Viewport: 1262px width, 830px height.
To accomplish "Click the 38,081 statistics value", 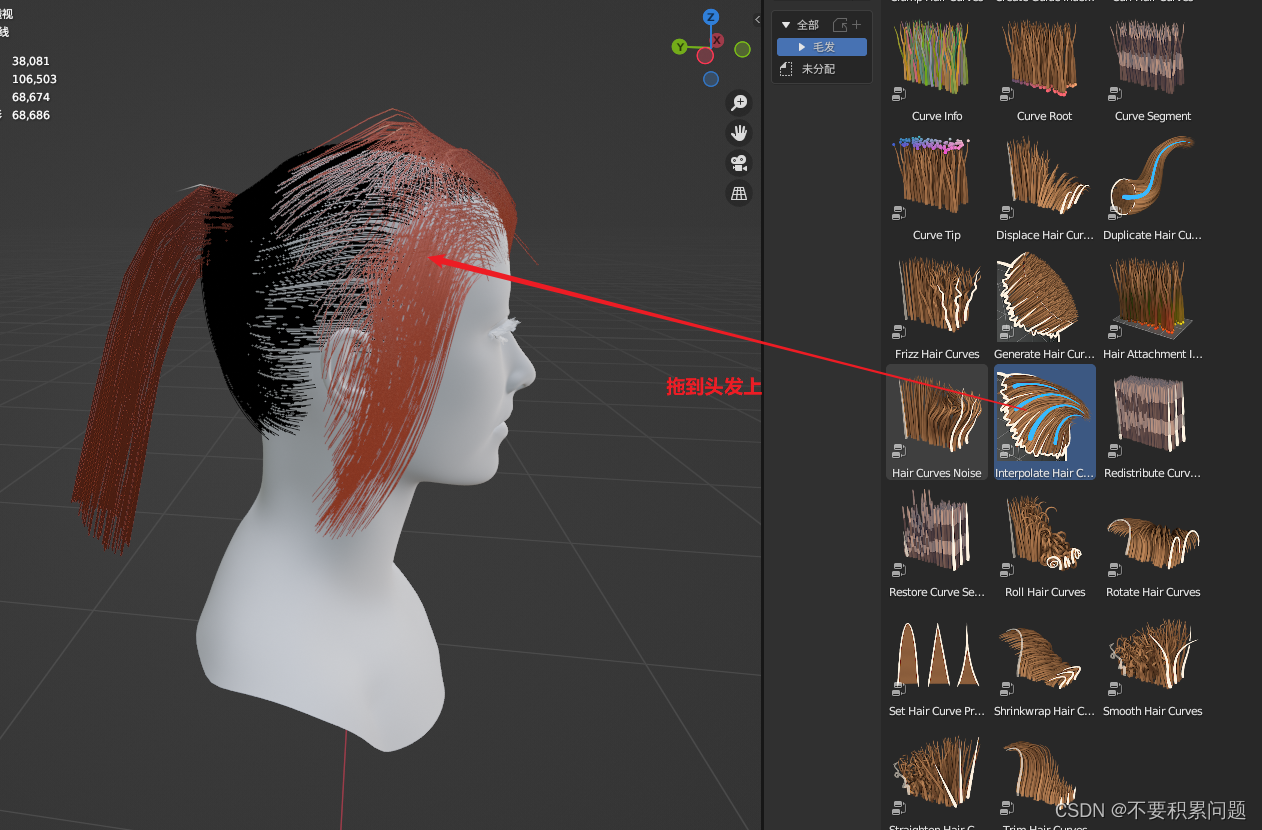I will coord(31,61).
